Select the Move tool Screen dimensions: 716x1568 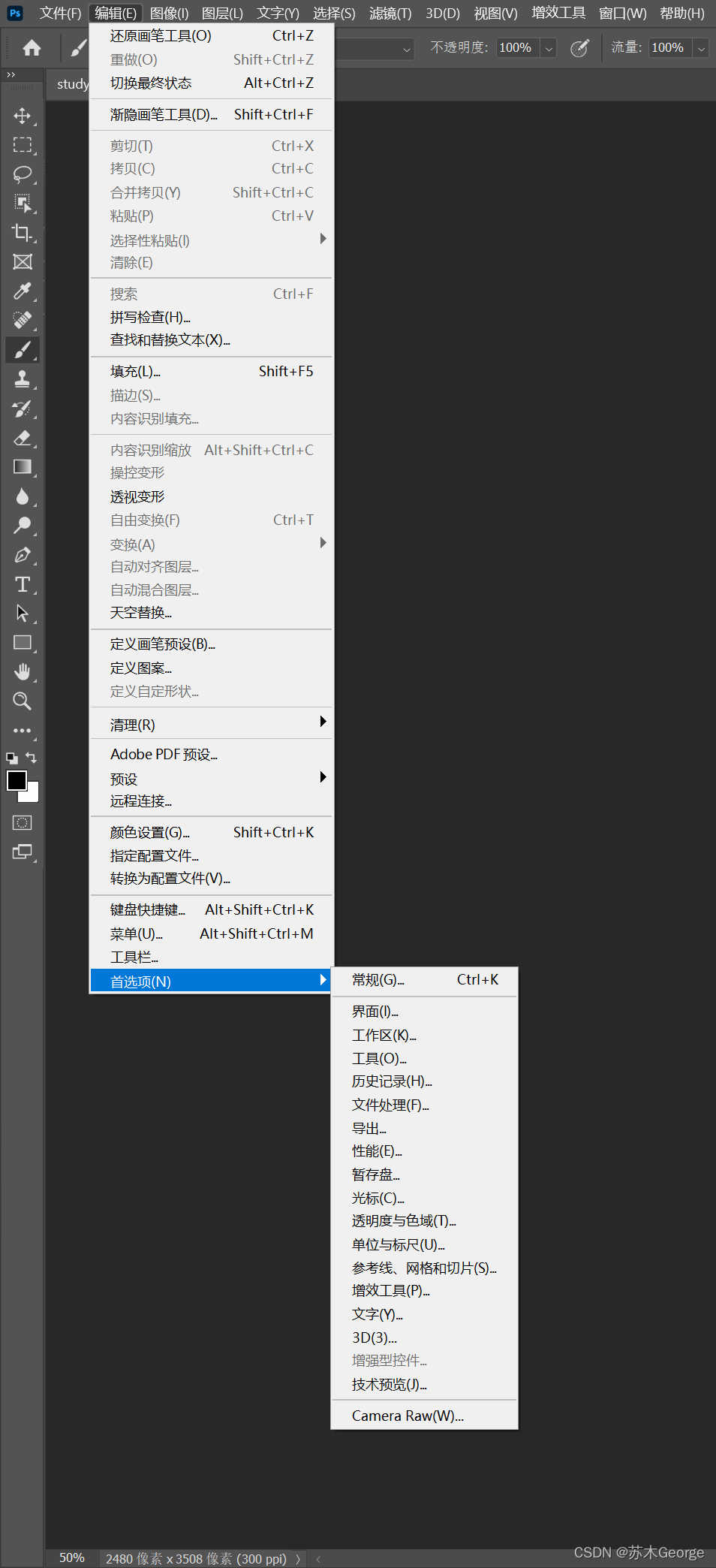pyautogui.click(x=23, y=116)
